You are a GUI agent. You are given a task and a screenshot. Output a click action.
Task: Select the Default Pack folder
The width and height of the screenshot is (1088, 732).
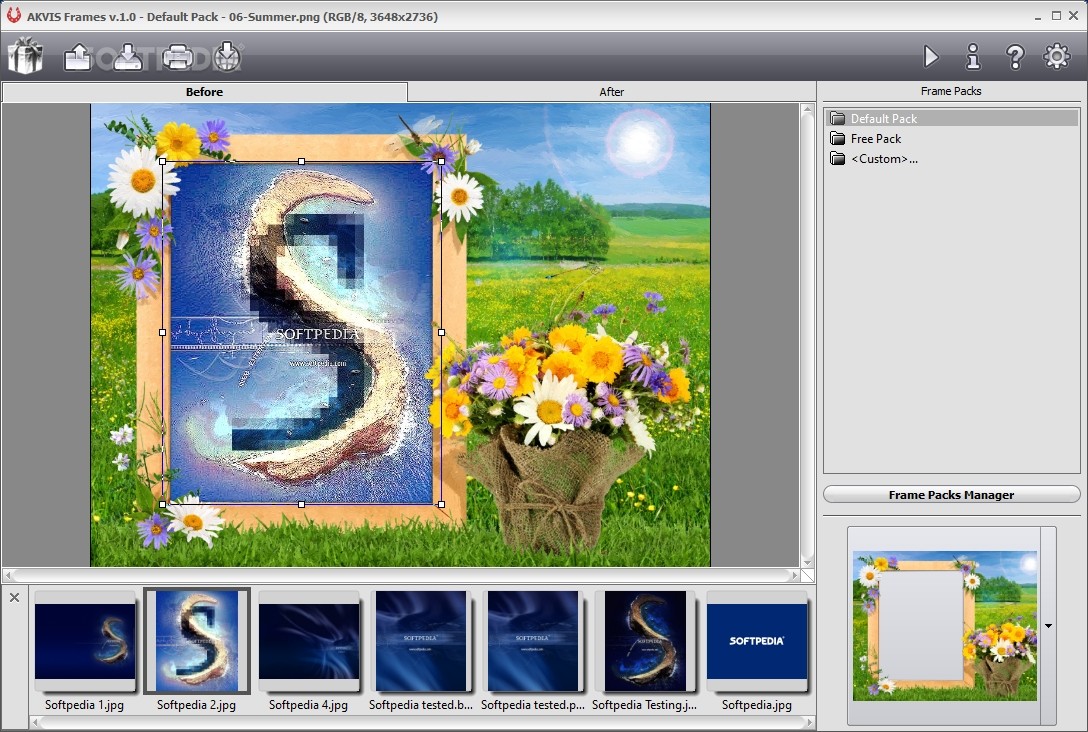(x=951, y=119)
